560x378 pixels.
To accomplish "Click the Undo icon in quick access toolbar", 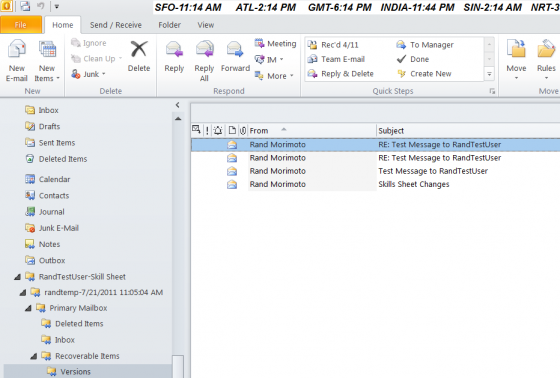I will (41, 6).
